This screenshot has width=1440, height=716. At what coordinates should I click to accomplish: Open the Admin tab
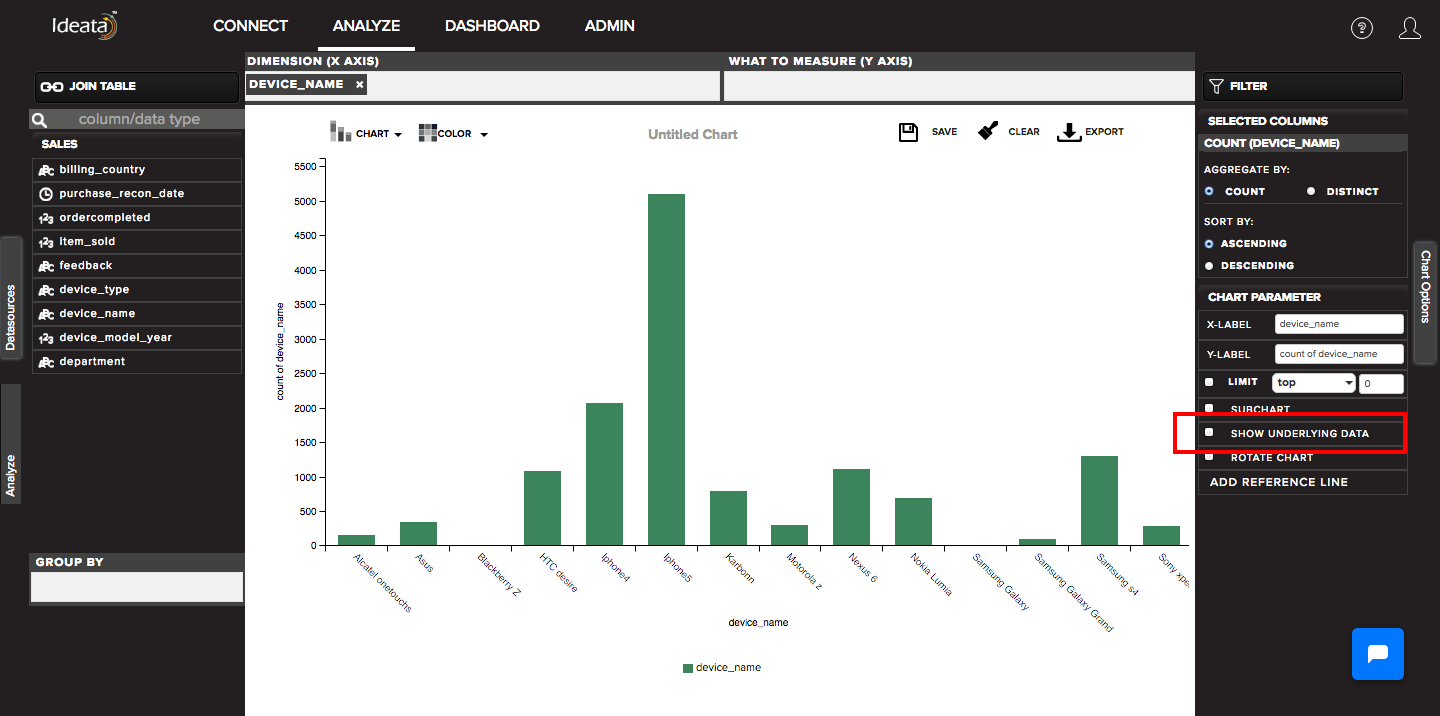(x=609, y=26)
